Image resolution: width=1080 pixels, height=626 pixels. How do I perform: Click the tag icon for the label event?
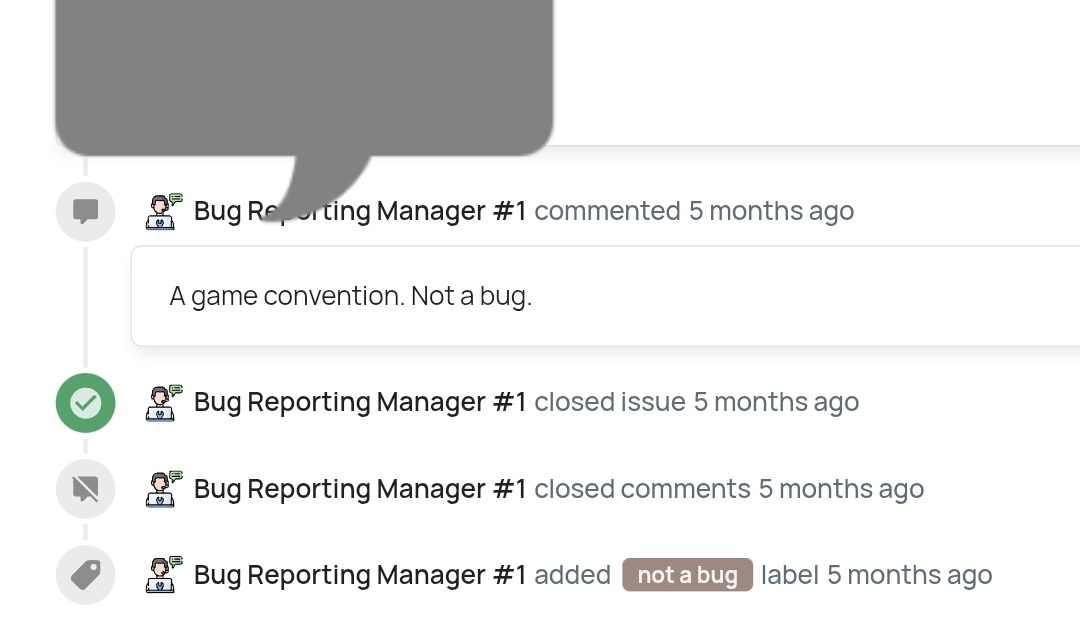tap(85, 576)
